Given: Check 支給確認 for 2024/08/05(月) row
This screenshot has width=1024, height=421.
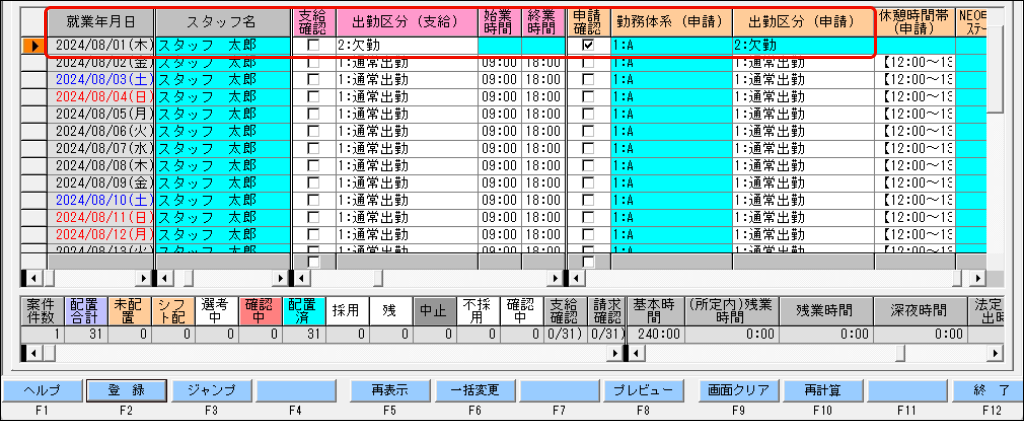Looking at the screenshot, I should pyautogui.click(x=313, y=114).
